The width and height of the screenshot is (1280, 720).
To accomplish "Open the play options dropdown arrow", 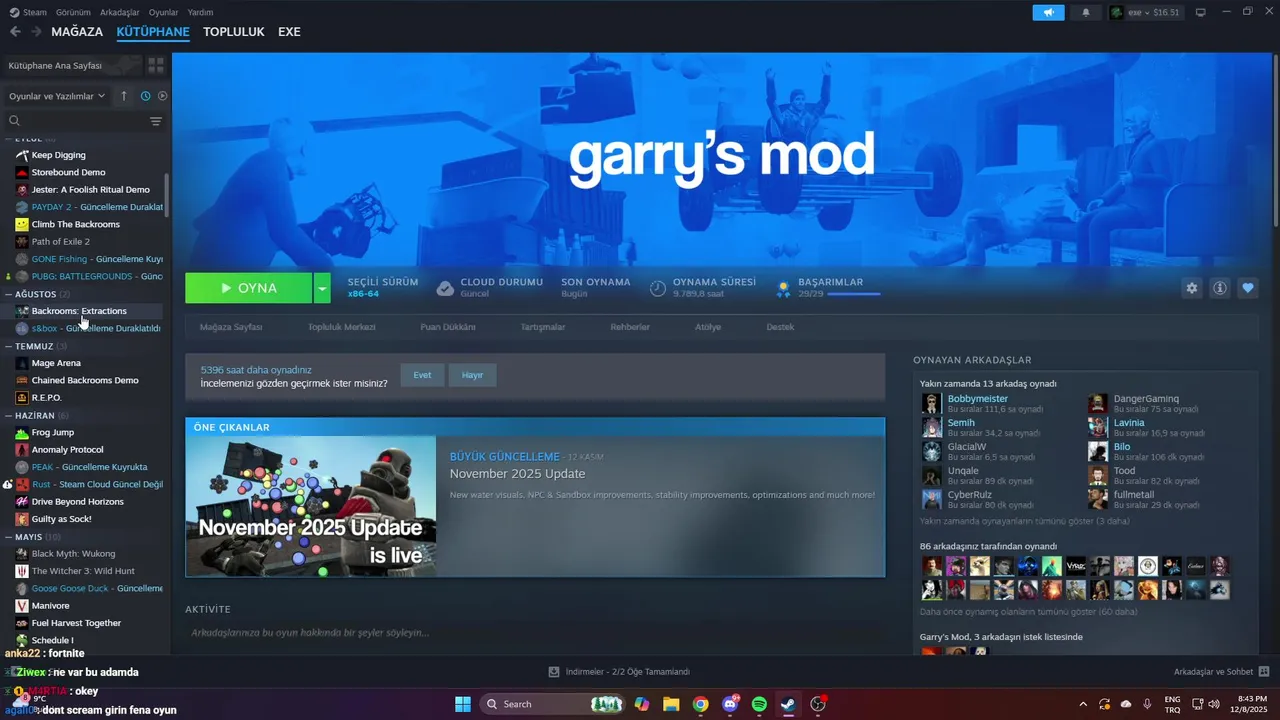I will coord(322,288).
